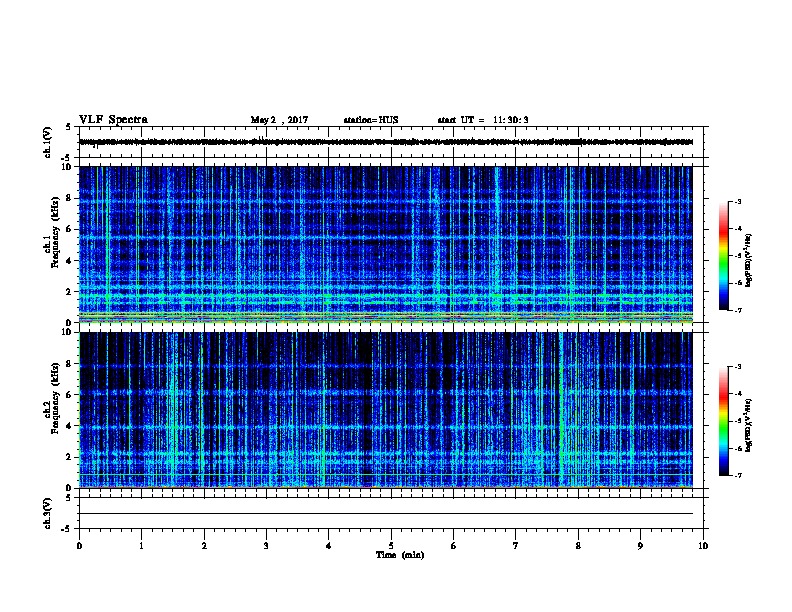Click the ch.3(V) axis label

48,513
